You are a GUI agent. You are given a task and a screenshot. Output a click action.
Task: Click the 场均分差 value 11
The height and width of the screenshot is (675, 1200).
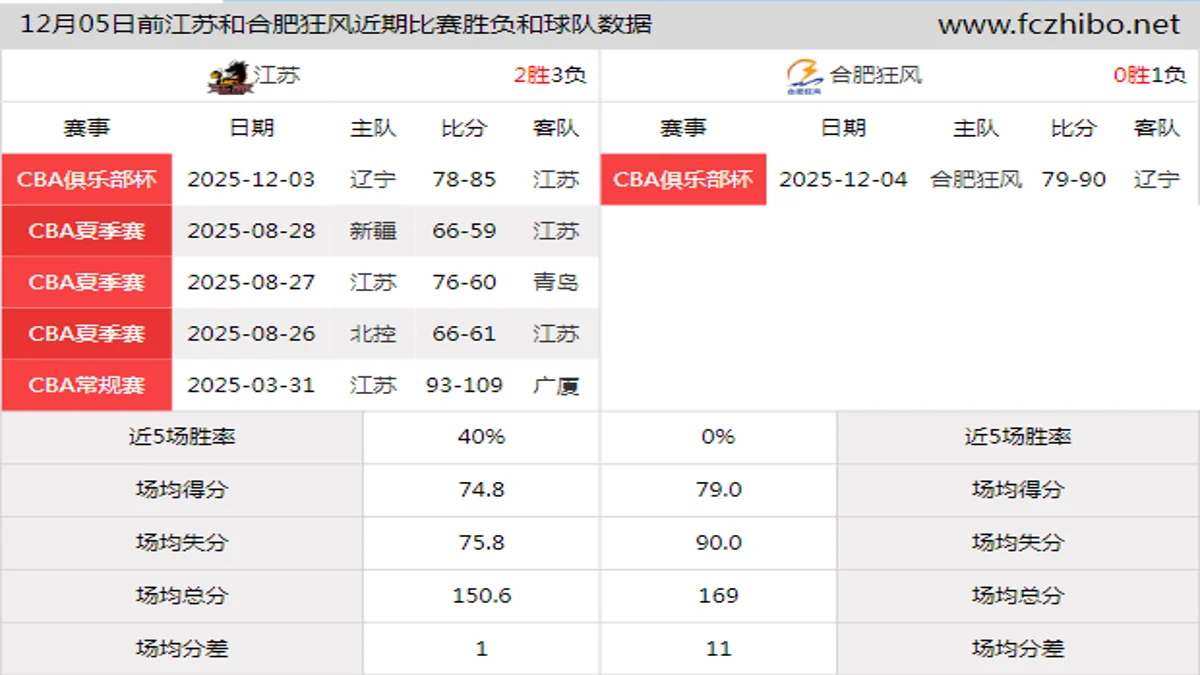tap(718, 648)
